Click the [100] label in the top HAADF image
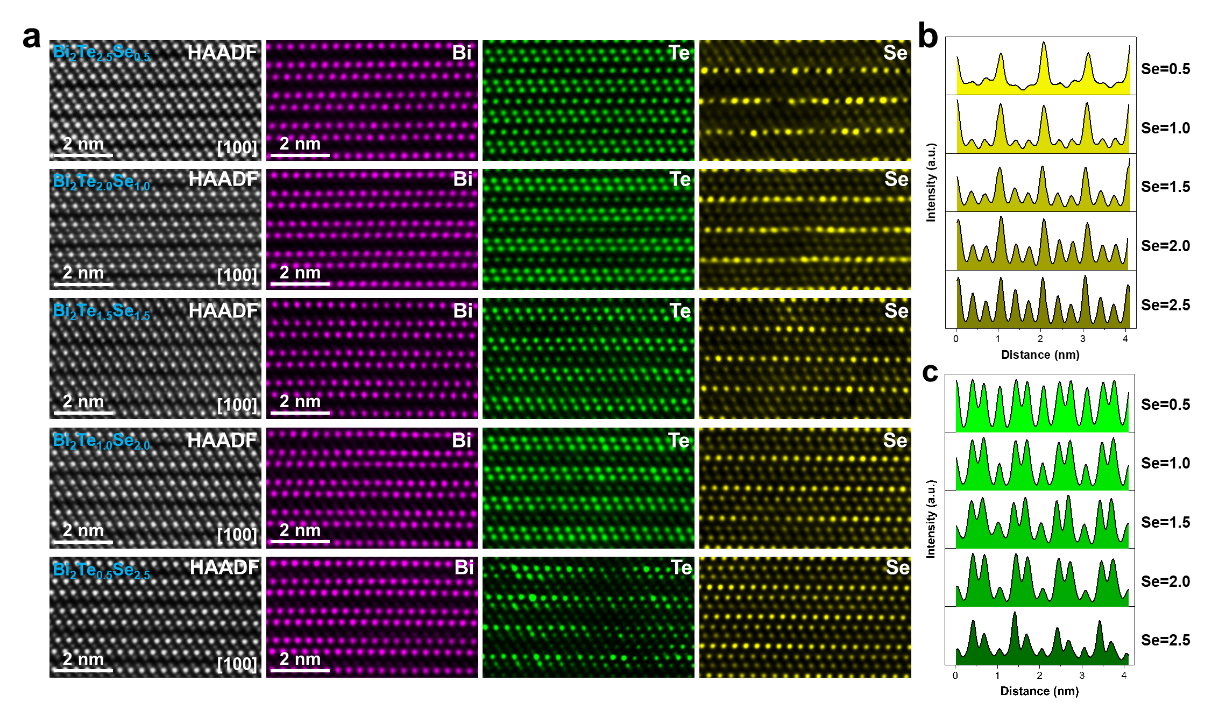The width and height of the screenshot is (1212, 703). click(x=237, y=148)
